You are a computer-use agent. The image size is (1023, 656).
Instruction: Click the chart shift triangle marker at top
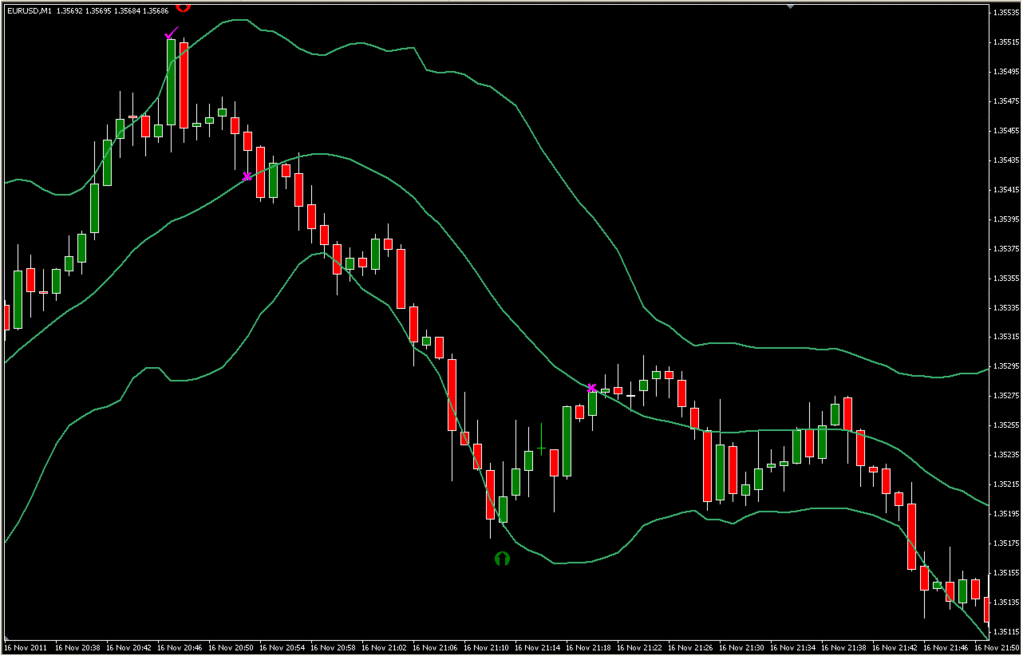[791, 6]
